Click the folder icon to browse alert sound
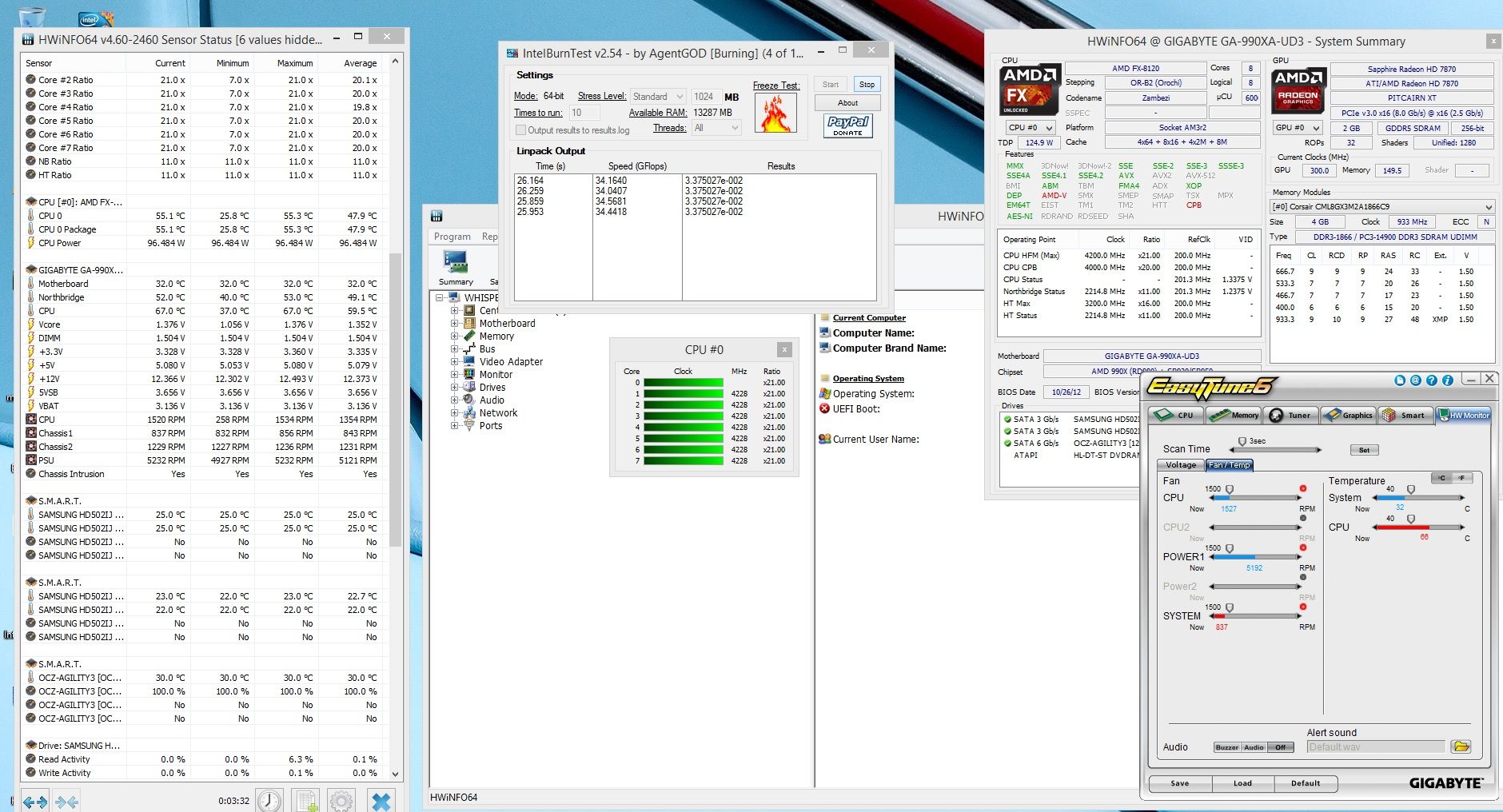Image resolution: width=1503 pixels, height=812 pixels. pyautogui.click(x=1461, y=746)
